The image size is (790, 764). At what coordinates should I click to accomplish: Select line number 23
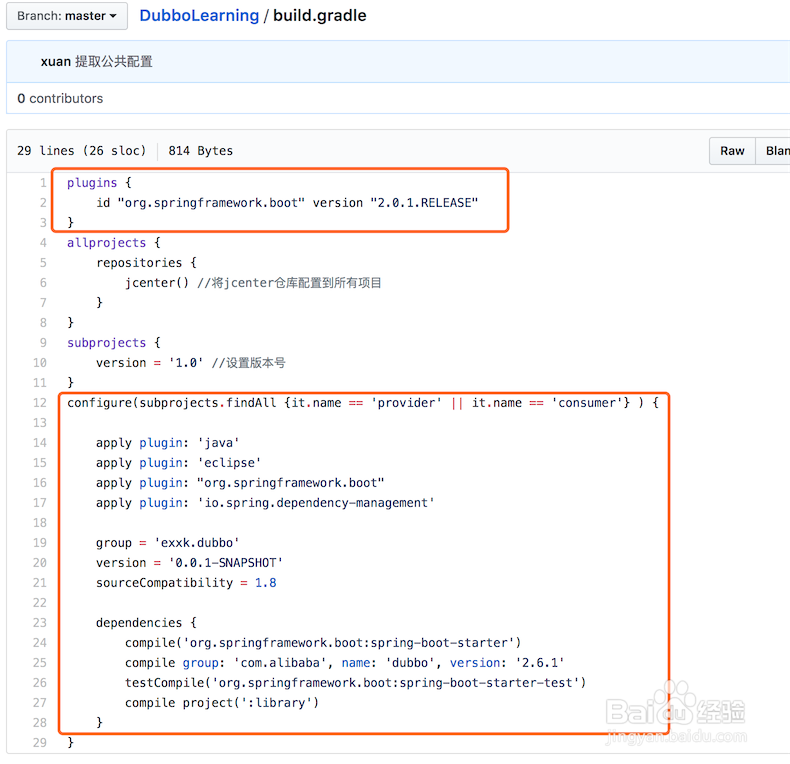[x=40, y=623]
